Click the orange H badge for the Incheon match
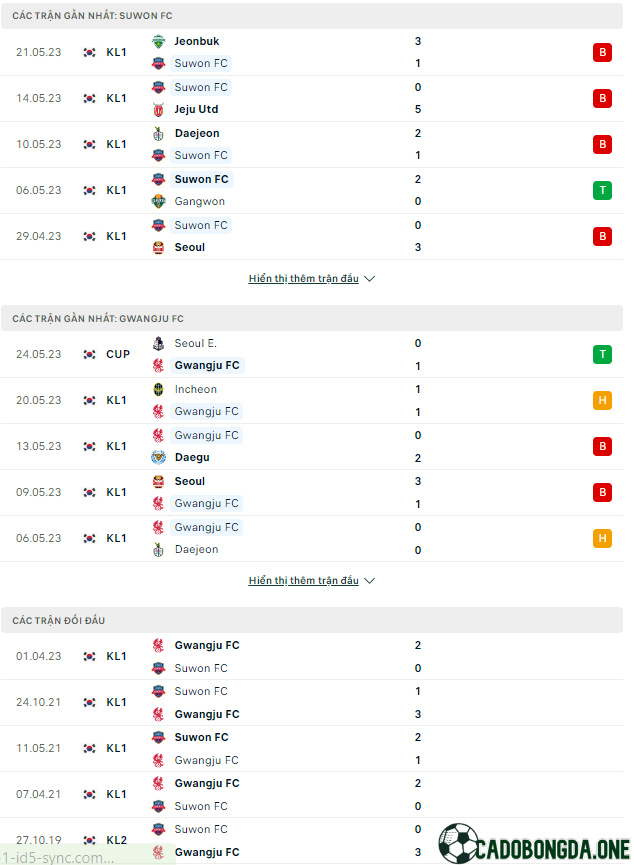The image size is (634, 865). pyautogui.click(x=603, y=400)
